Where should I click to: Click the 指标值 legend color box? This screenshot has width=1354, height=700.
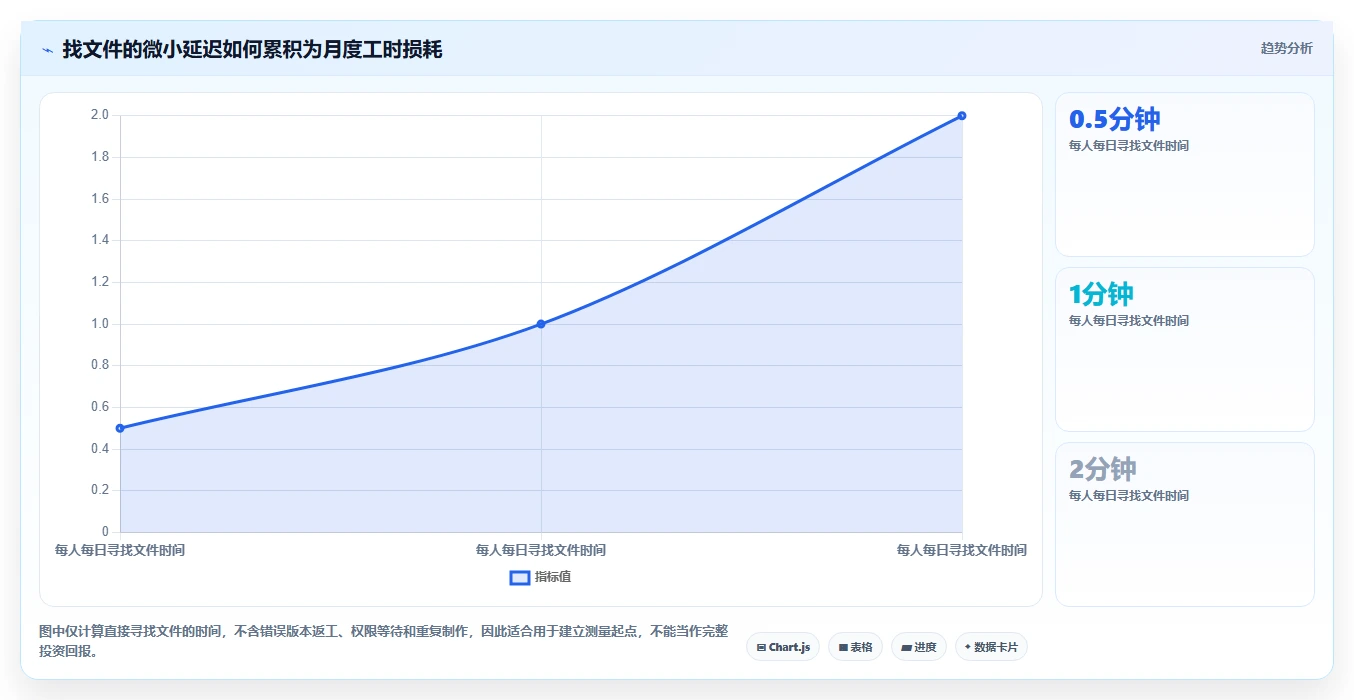tap(520, 577)
